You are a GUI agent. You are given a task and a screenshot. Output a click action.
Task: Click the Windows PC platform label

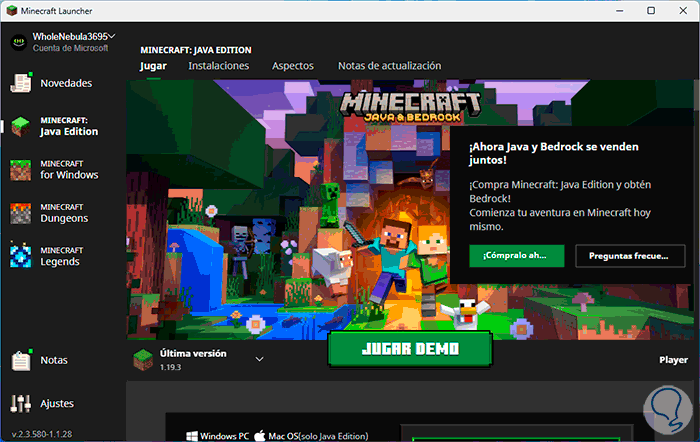point(225,436)
